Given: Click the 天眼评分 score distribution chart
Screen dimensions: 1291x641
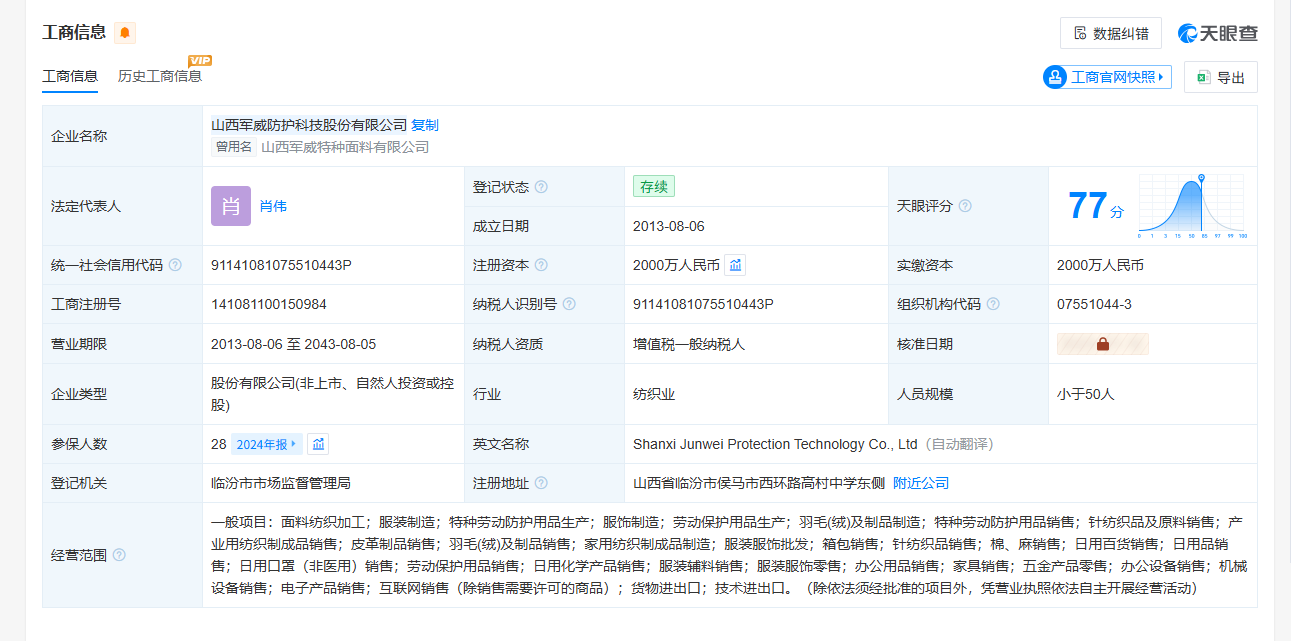Looking at the screenshot, I should [x=1191, y=206].
